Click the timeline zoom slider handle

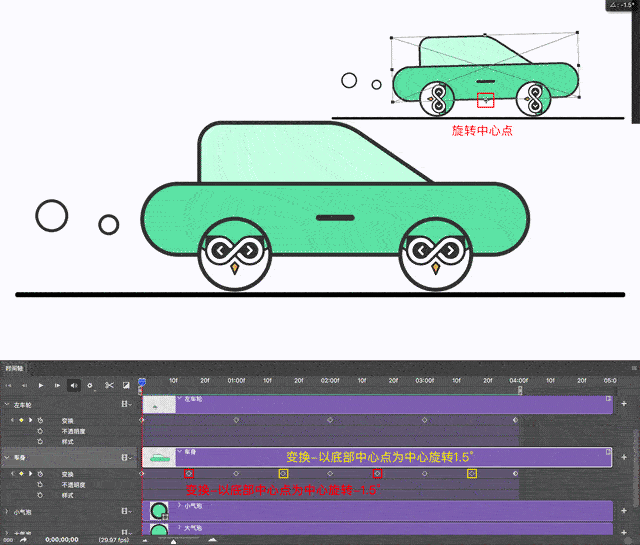(174, 540)
